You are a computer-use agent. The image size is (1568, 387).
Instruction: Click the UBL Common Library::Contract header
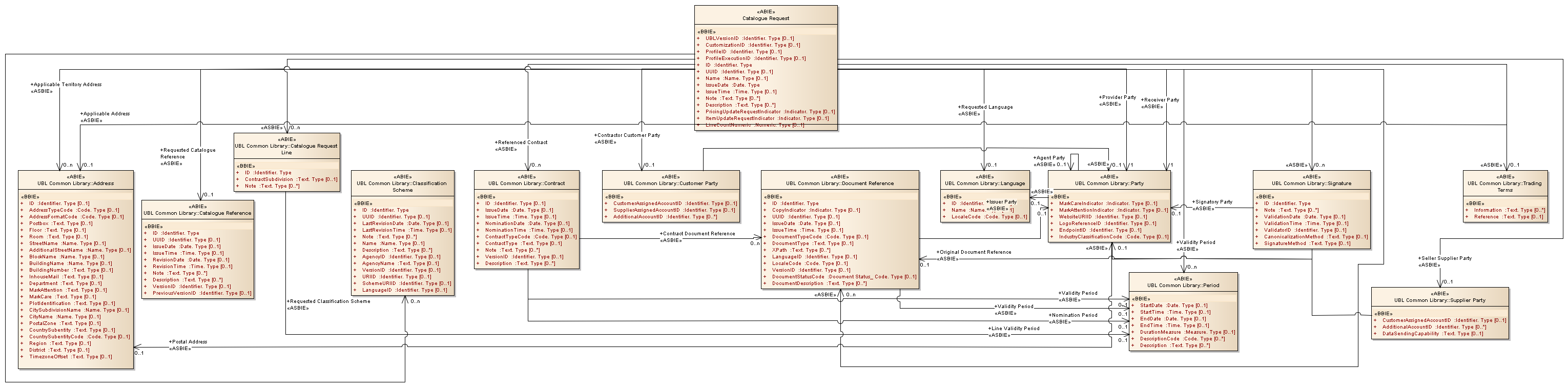pos(527,183)
